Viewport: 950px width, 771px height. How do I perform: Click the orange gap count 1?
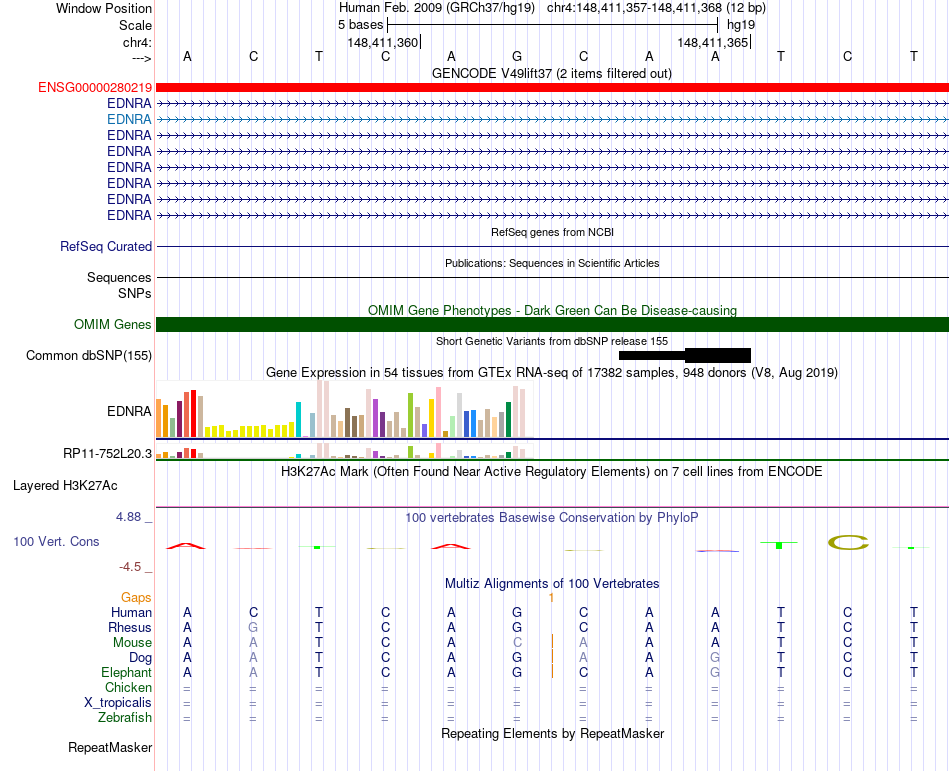[551, 598]
